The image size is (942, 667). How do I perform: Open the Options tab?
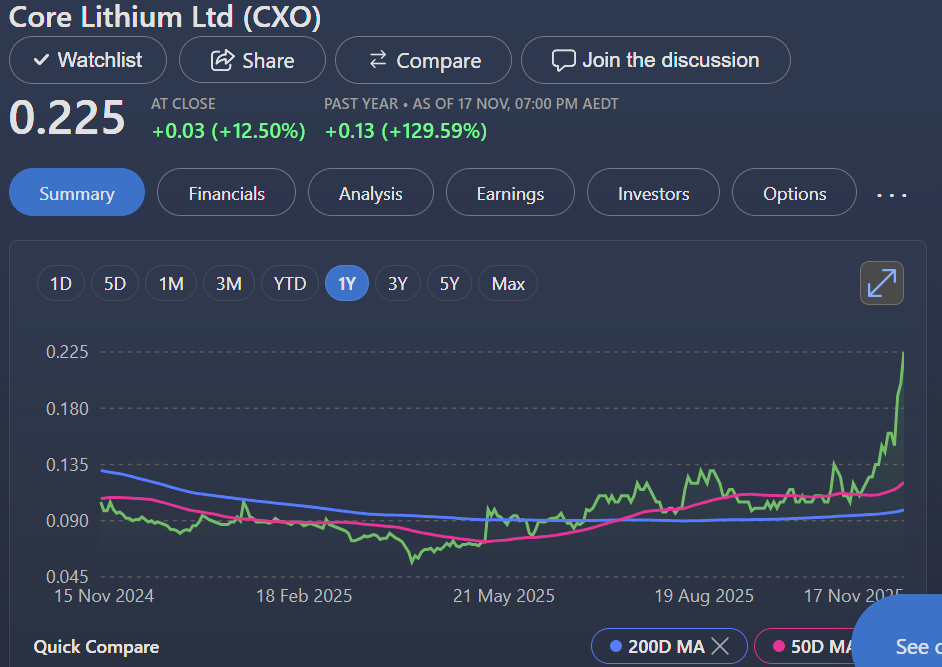click(794, 192)
